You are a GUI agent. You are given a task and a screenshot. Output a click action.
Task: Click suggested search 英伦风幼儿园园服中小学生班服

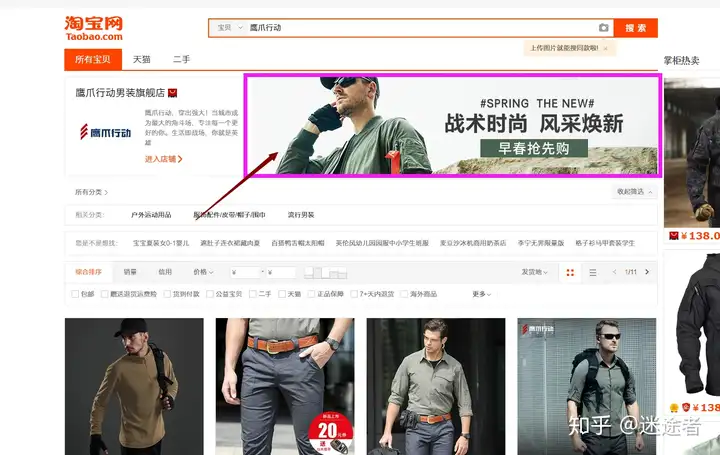pos(382,243)
